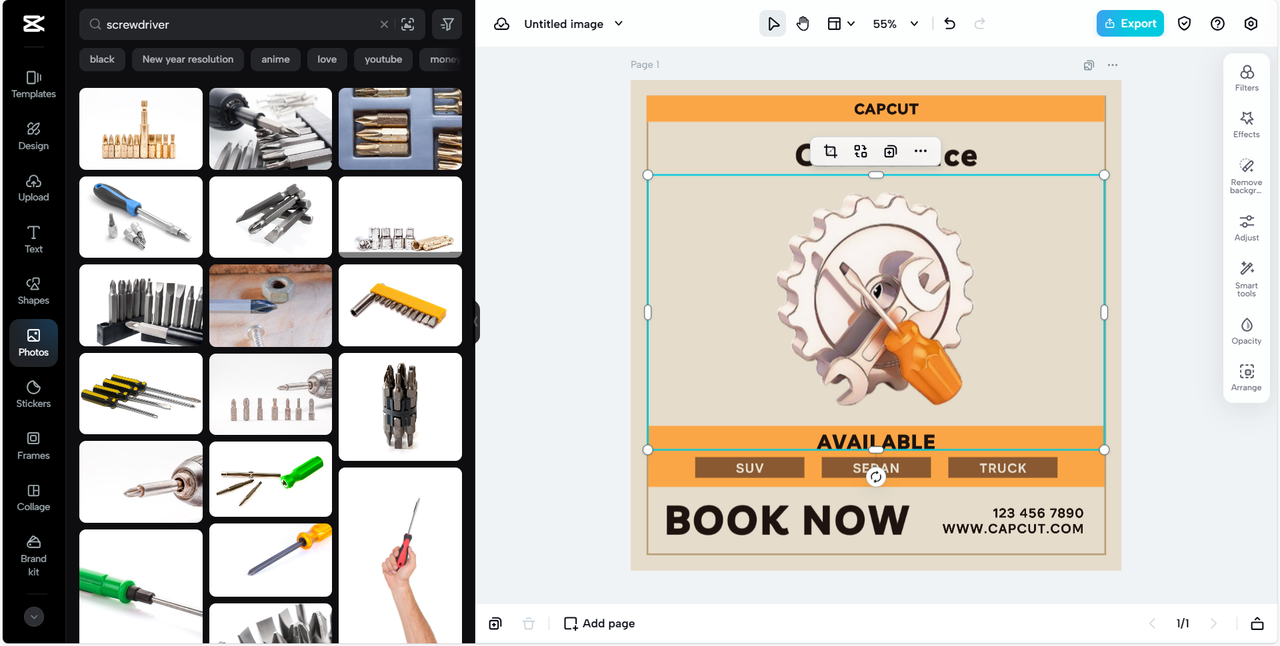Open the settings gear icon
Screen dimensions: 1280x646
[1251, 24]
